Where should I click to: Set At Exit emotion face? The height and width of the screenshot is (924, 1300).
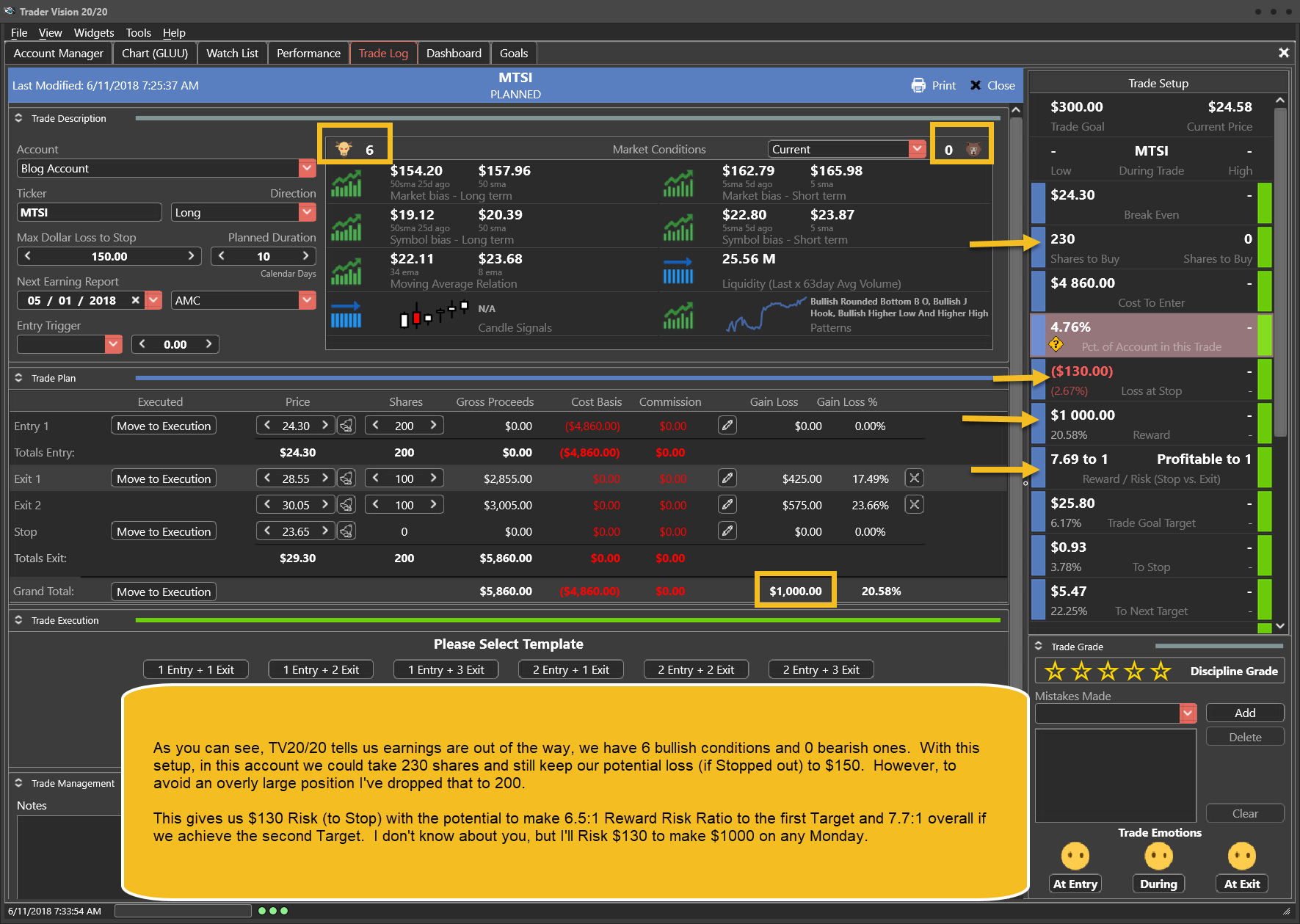click(x=1242, y=856)
